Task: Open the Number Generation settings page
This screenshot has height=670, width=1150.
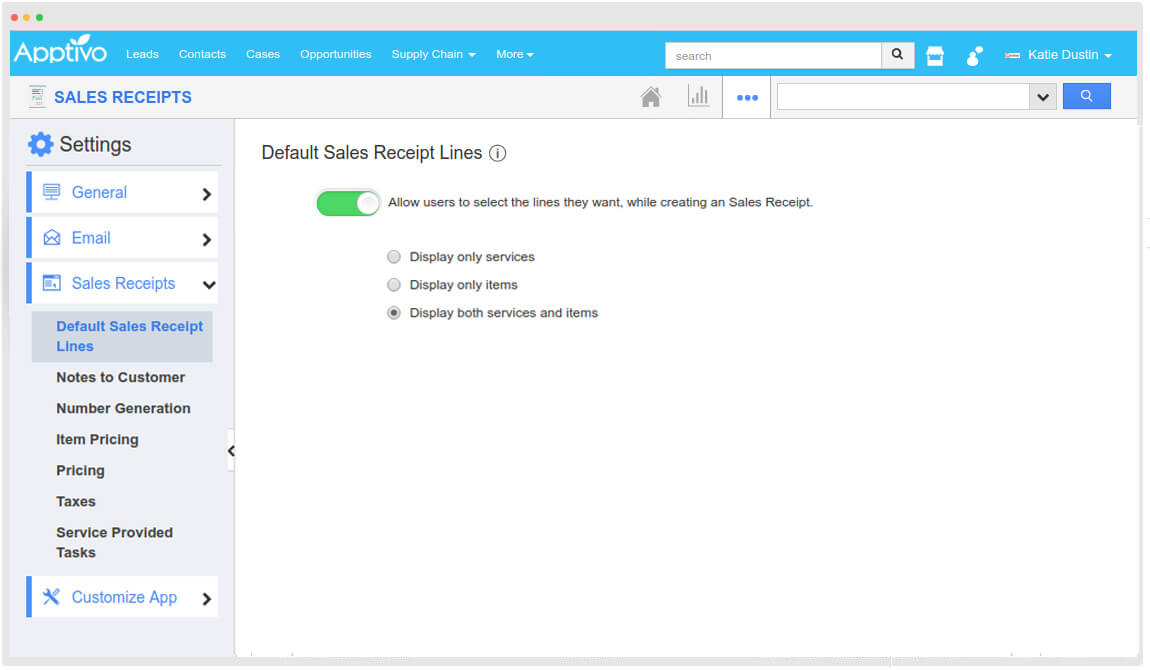Action: click(x=123, y=408)
